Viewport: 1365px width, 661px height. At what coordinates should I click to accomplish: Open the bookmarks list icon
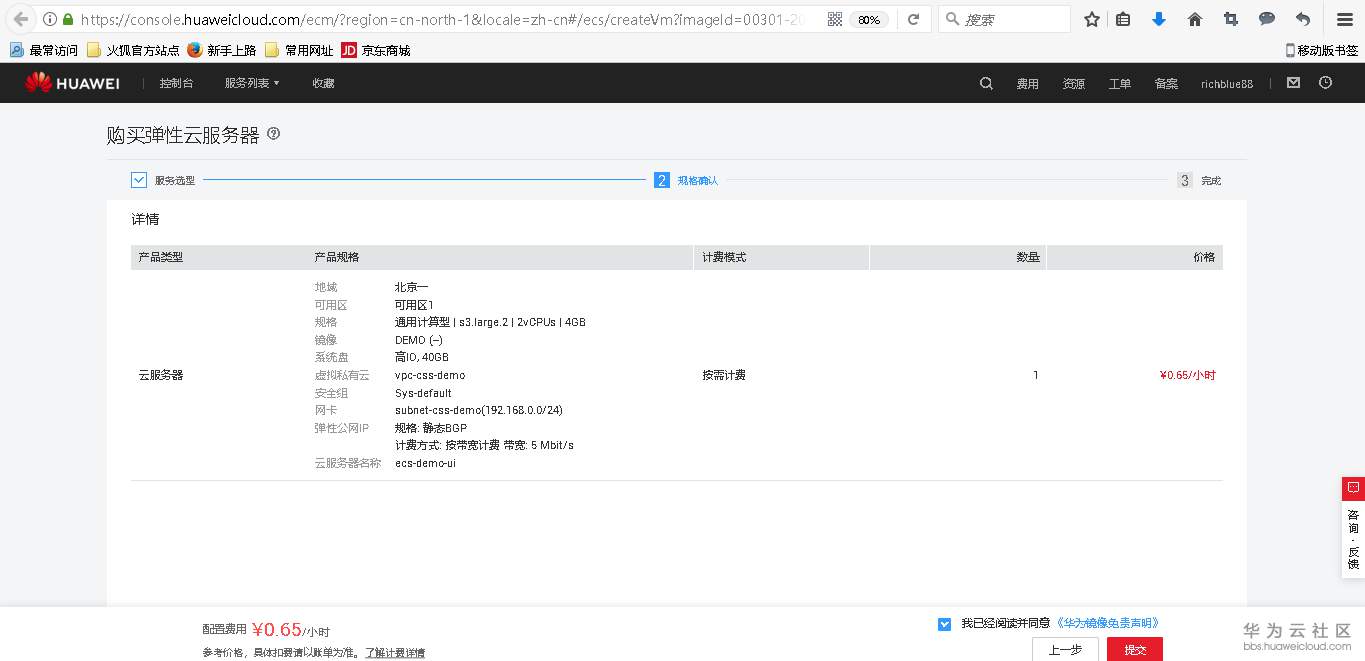(1123, 19)
